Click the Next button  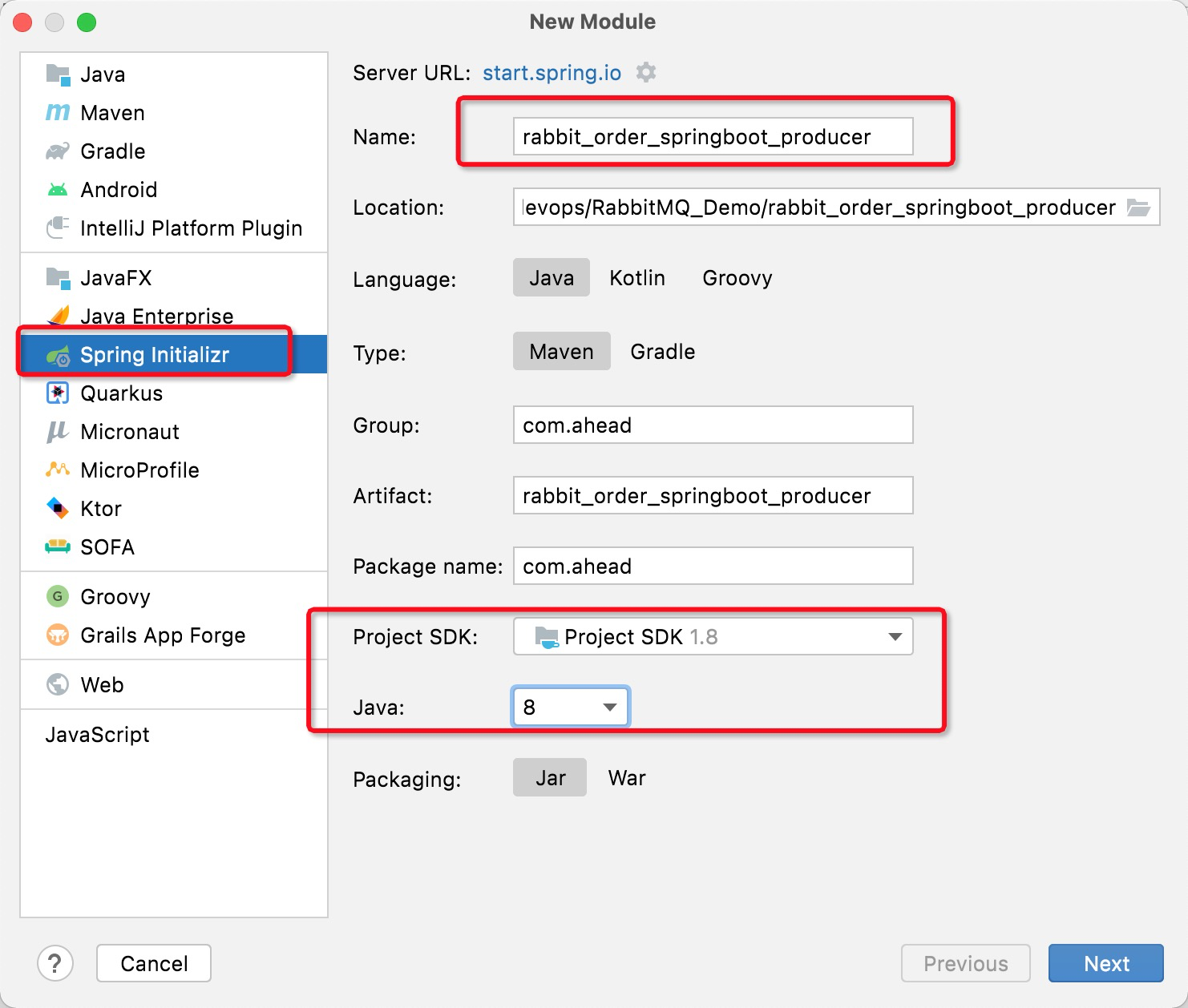click(1105, 963)
